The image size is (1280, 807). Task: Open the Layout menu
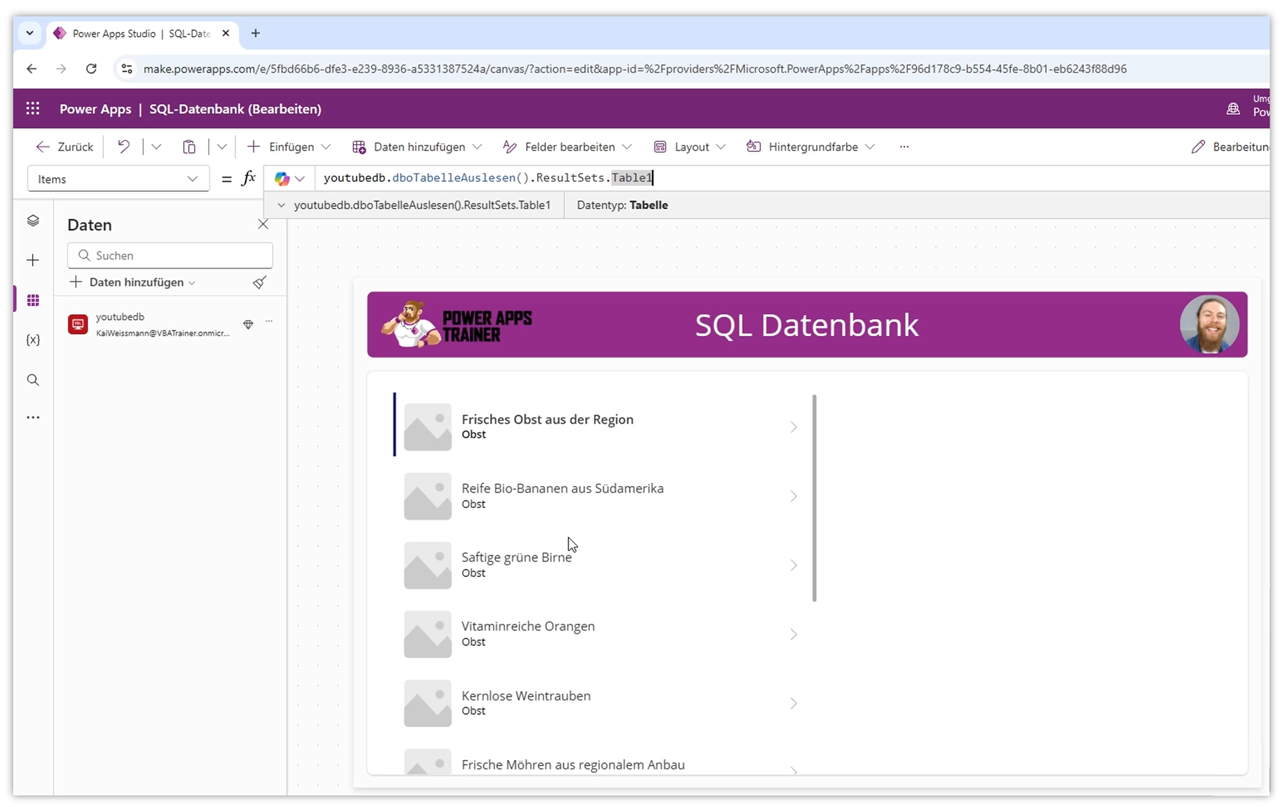click(x=690, y=147)
